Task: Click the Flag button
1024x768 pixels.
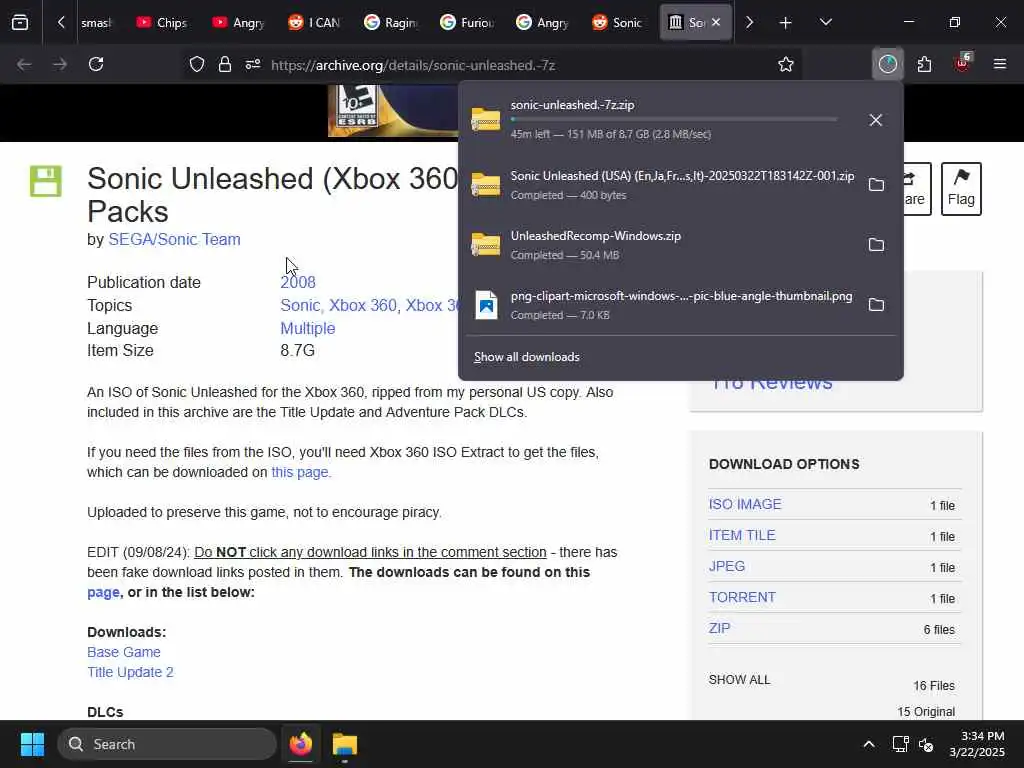Action: click(x=961, y=189)
